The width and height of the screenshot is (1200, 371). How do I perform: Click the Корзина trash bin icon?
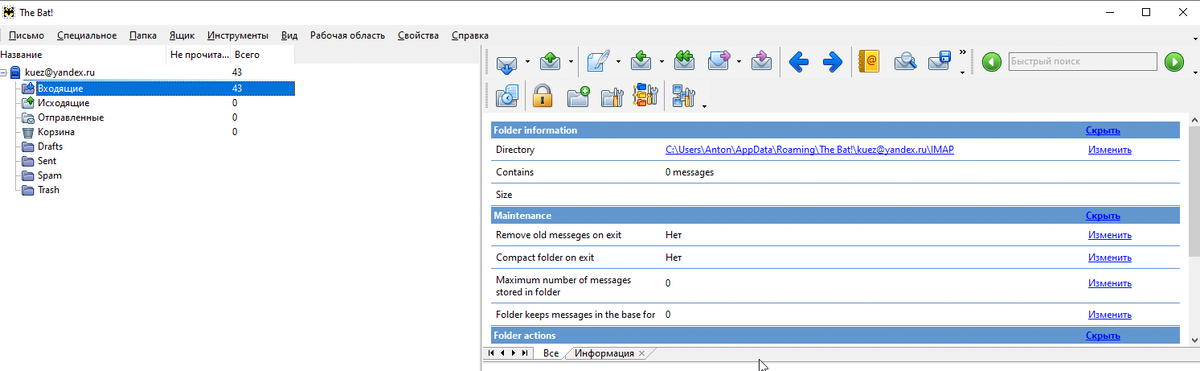tap(28, 132)
